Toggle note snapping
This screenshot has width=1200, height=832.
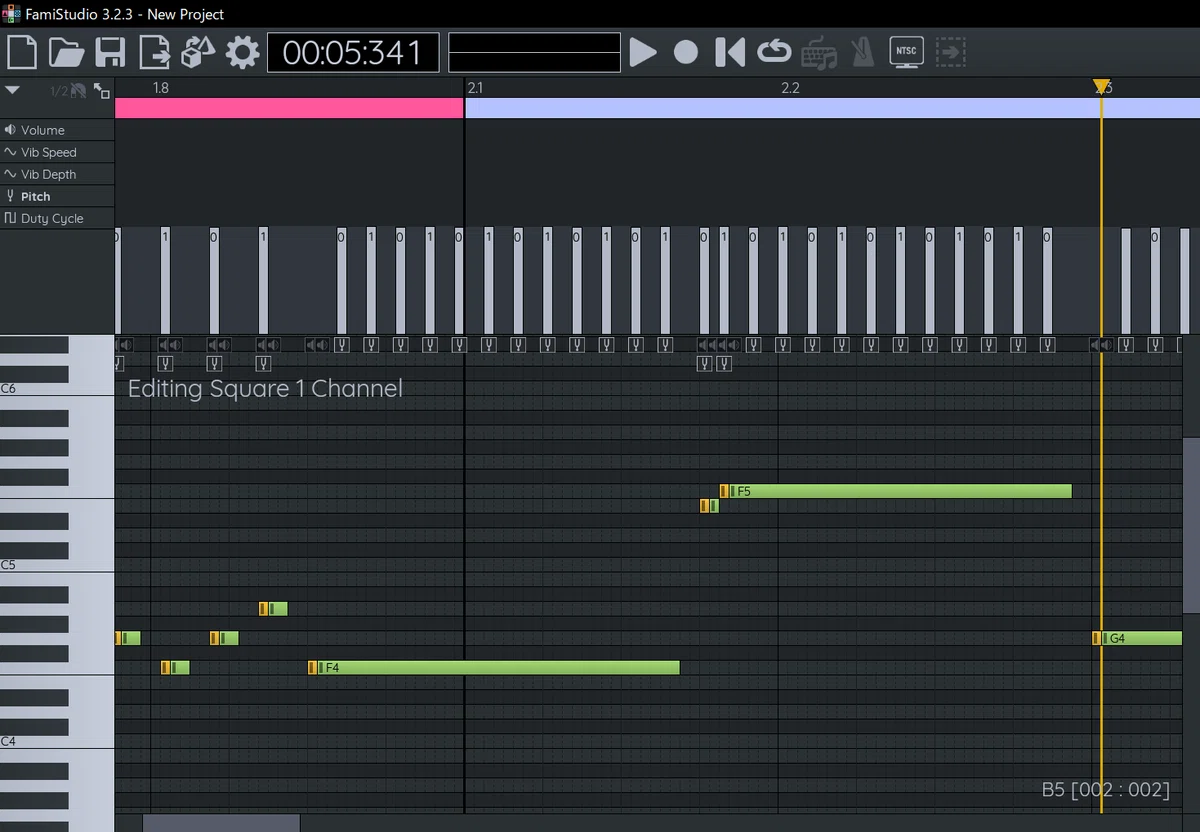79,91
